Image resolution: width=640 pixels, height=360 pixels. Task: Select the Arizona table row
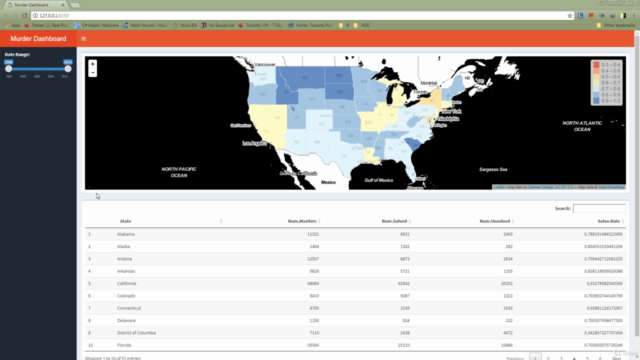point(355,259)
